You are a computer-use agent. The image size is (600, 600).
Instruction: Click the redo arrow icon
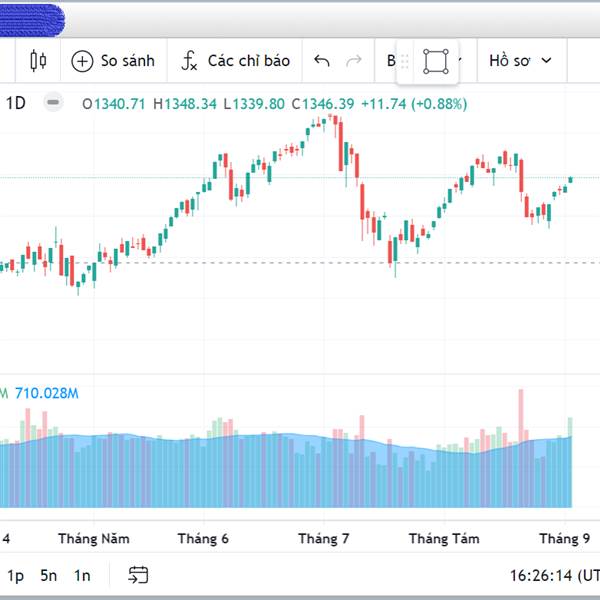coord(354,60)
